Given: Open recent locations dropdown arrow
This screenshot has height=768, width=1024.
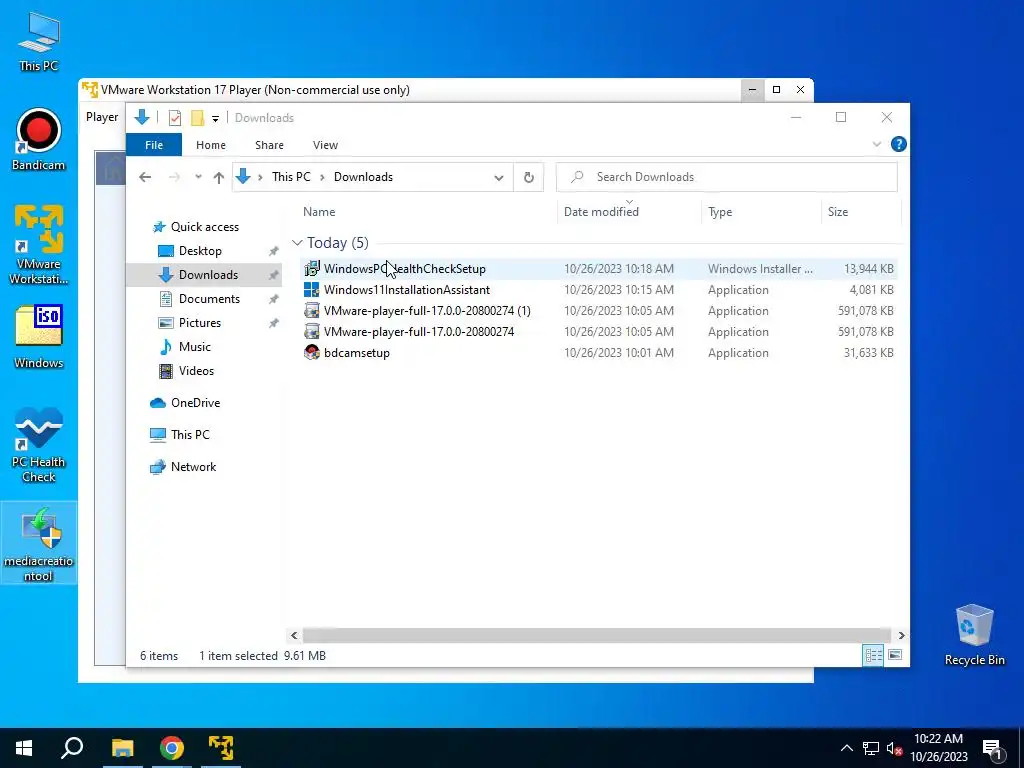Looking at the screenshot, I should [198, 177].
